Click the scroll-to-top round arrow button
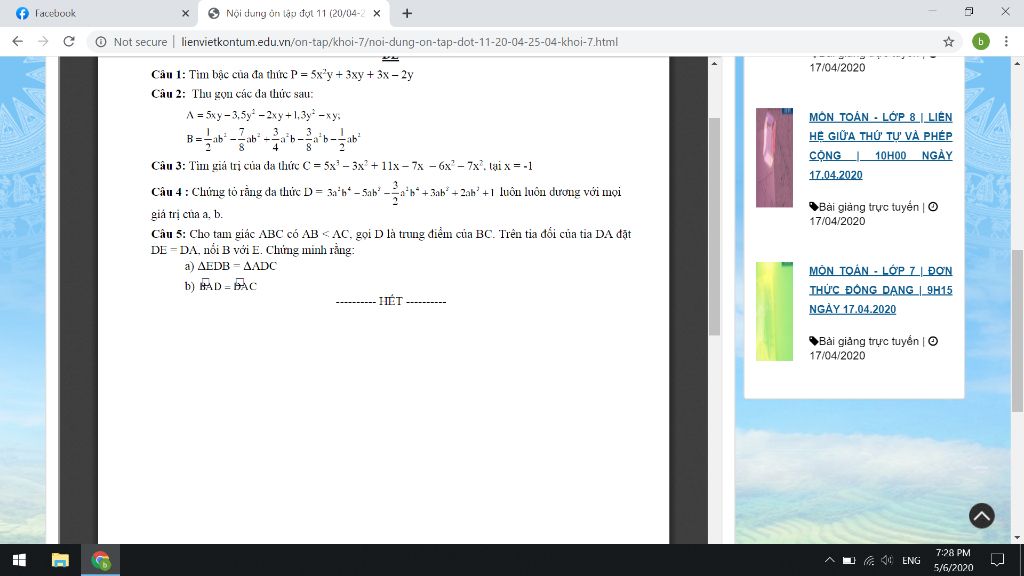This screenshot has width=1024, height=576. (x=981, y=515)
